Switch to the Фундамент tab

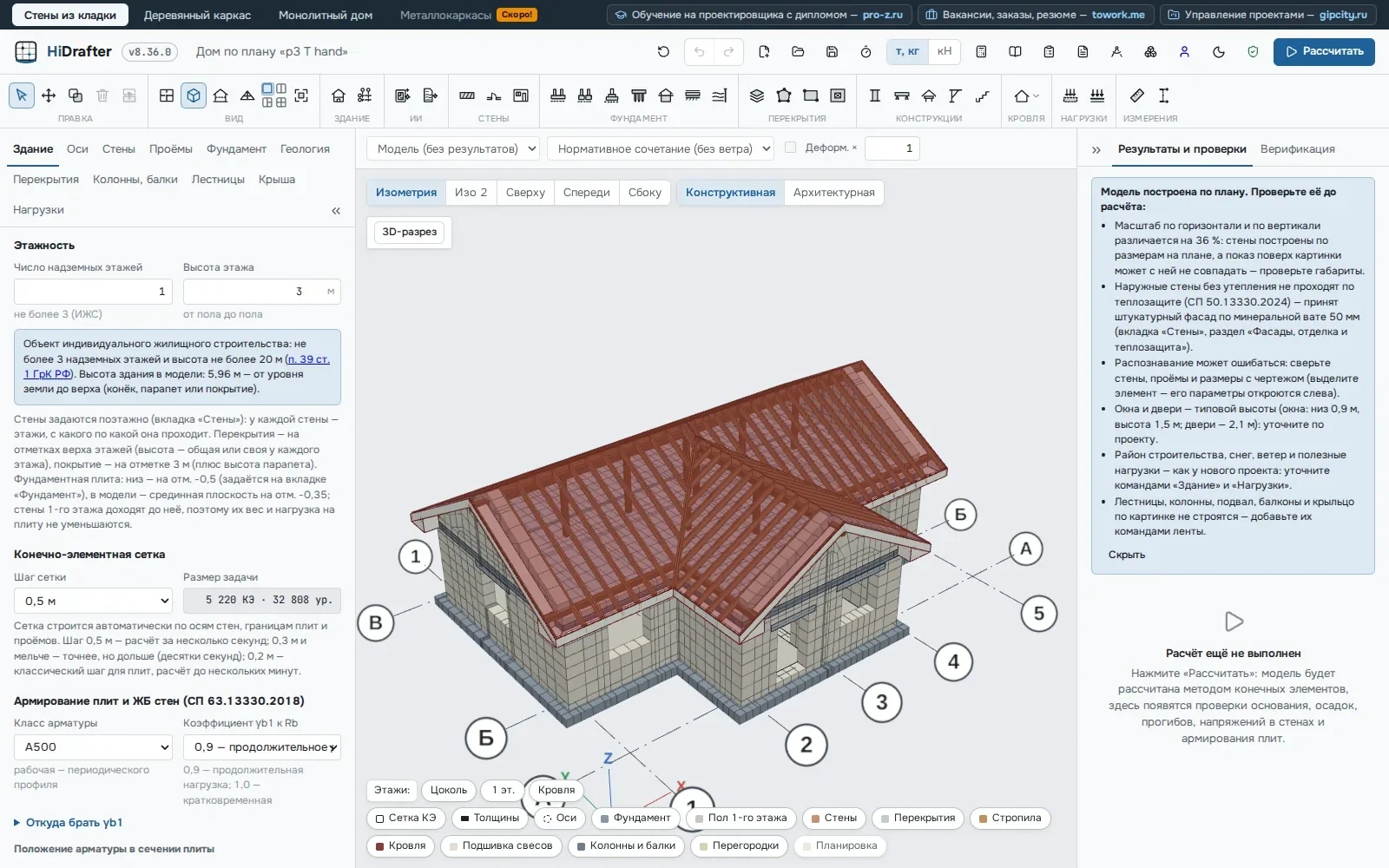pyautogui.click(x=236, y=149)
